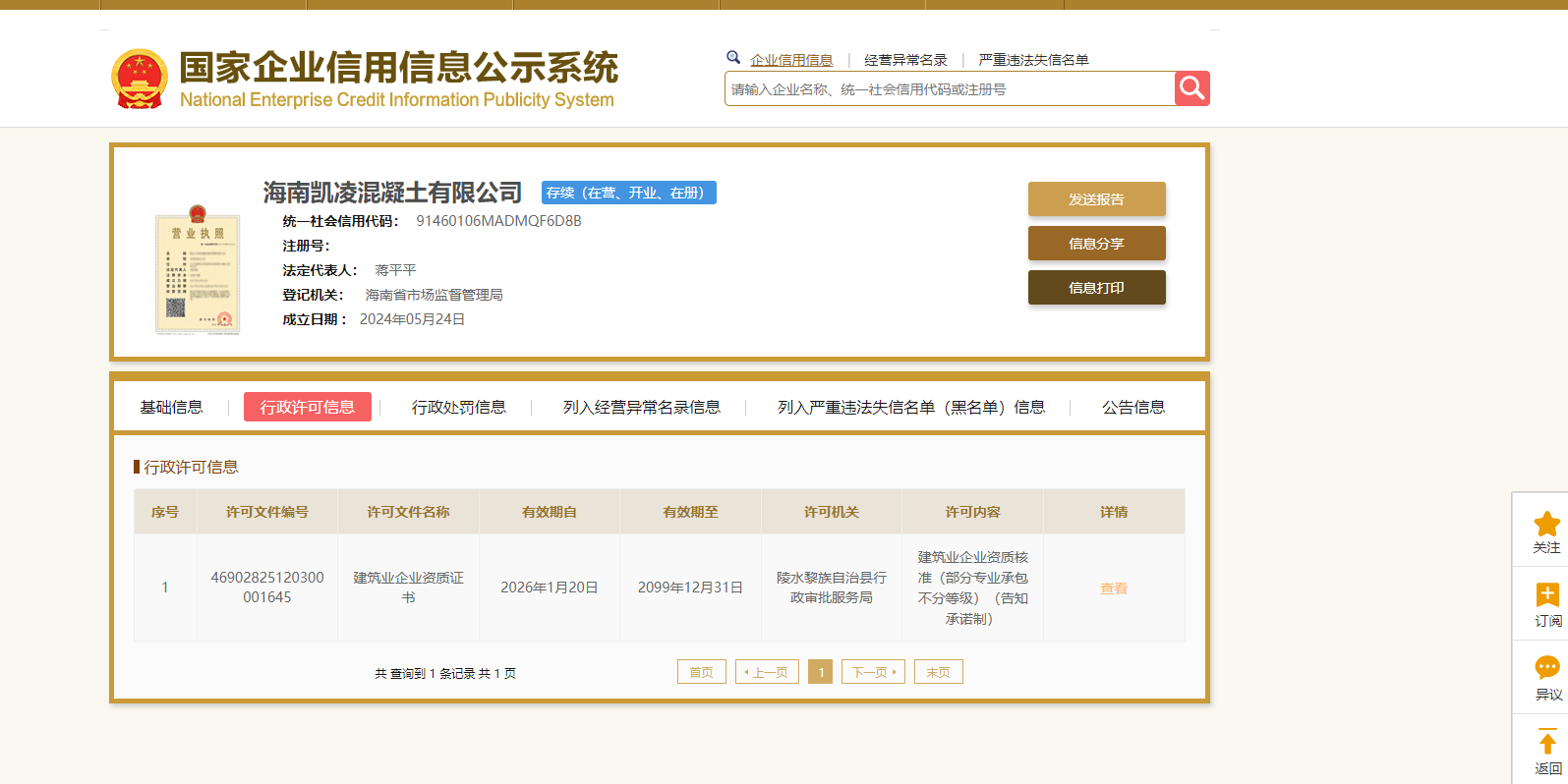Go to next page with 下一页
1568x784 pixels.
872,672
